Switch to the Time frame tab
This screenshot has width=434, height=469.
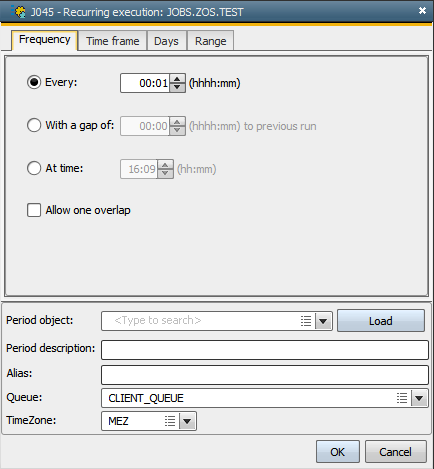tap(113, 41)
